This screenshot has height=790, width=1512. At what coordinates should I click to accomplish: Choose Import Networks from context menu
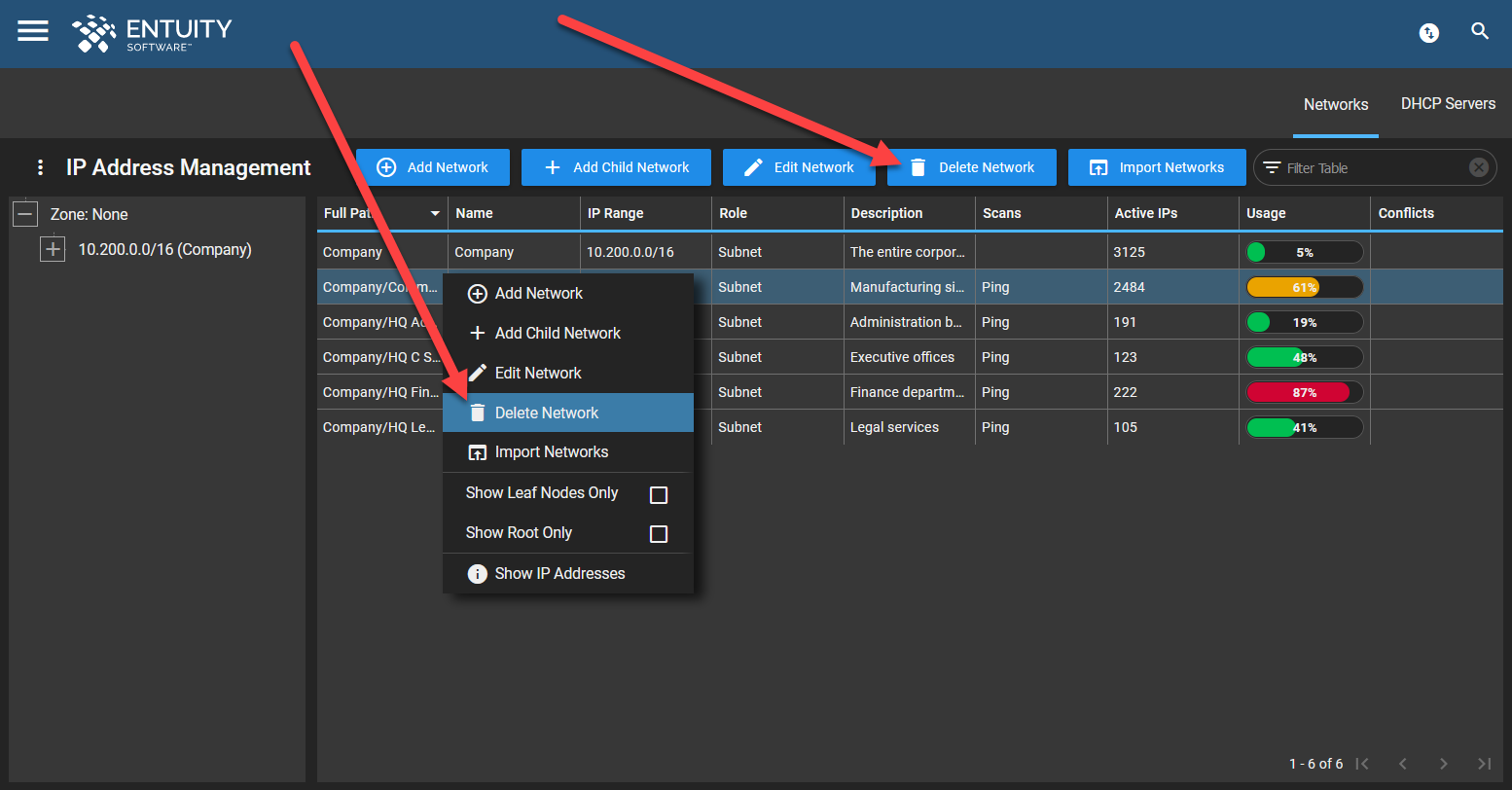[568, 452]
